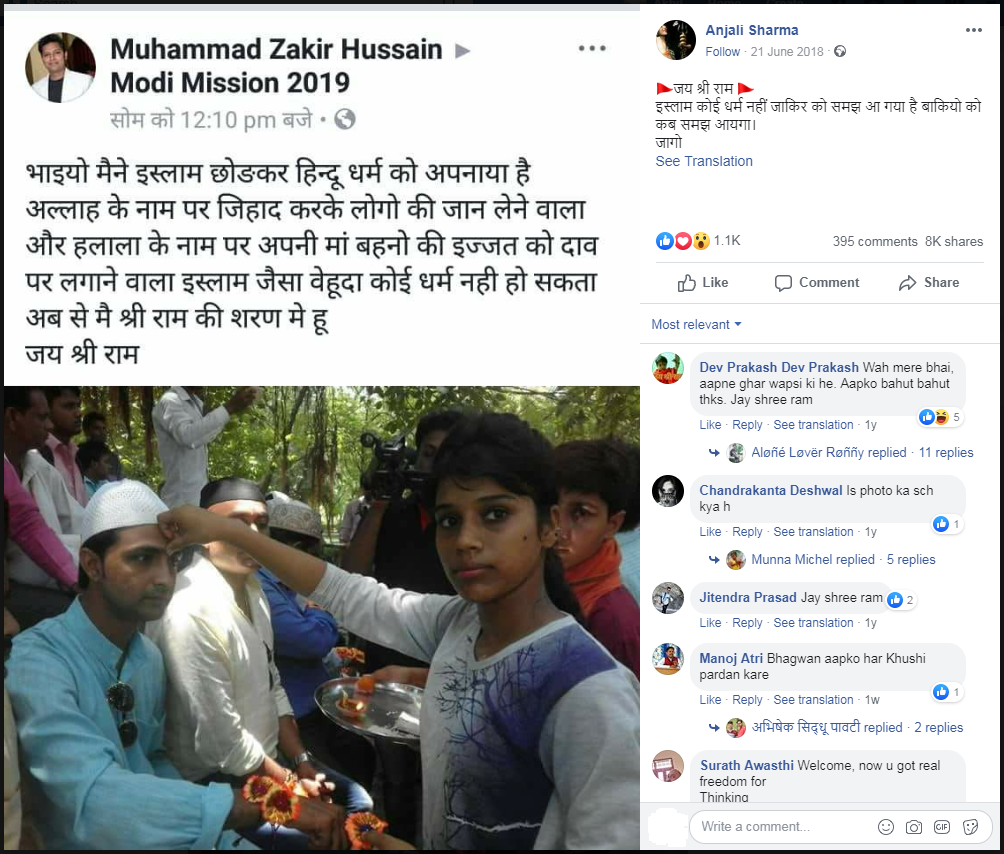Like Jitendra Prasad's comment
The height and width of the screenshot is (854, 1004).
click(x=710, y=622)
